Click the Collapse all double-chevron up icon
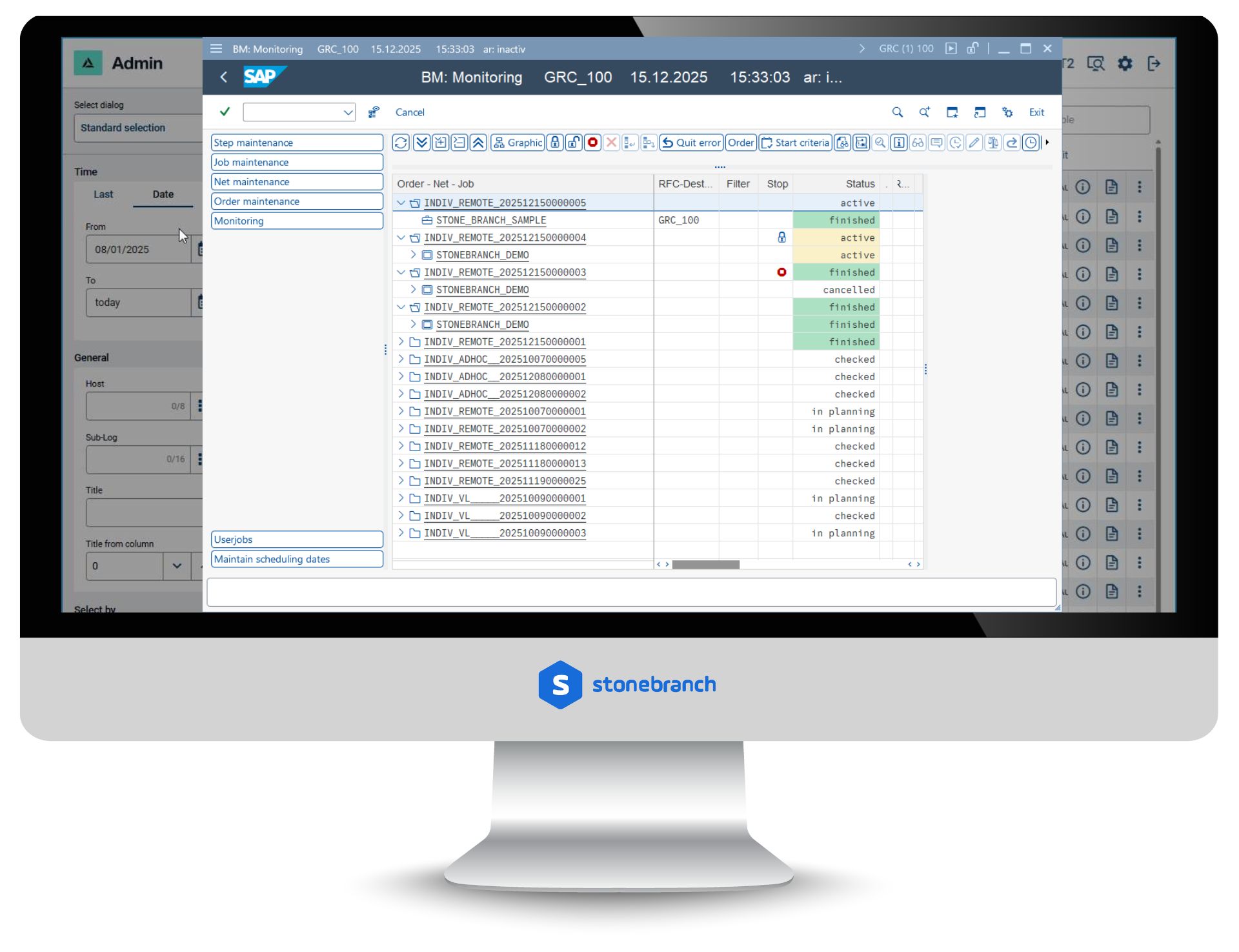1239x952 pixels. coord(478,143)
